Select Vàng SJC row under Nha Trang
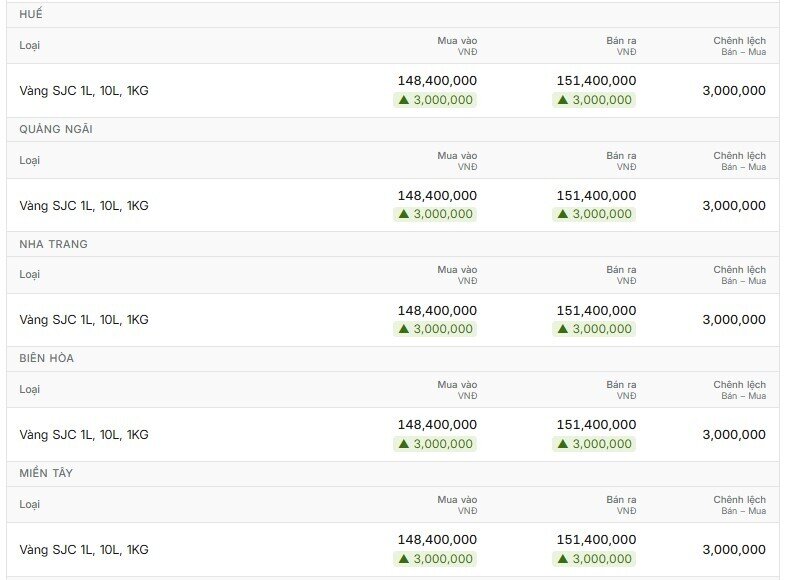 pos(392,320)
